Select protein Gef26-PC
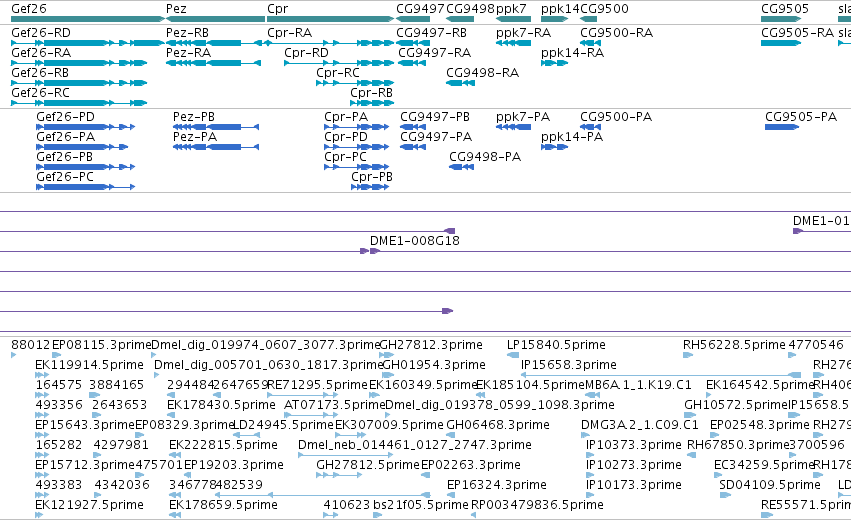The height and width of the screenshot is (520, 851). [85, 187]
